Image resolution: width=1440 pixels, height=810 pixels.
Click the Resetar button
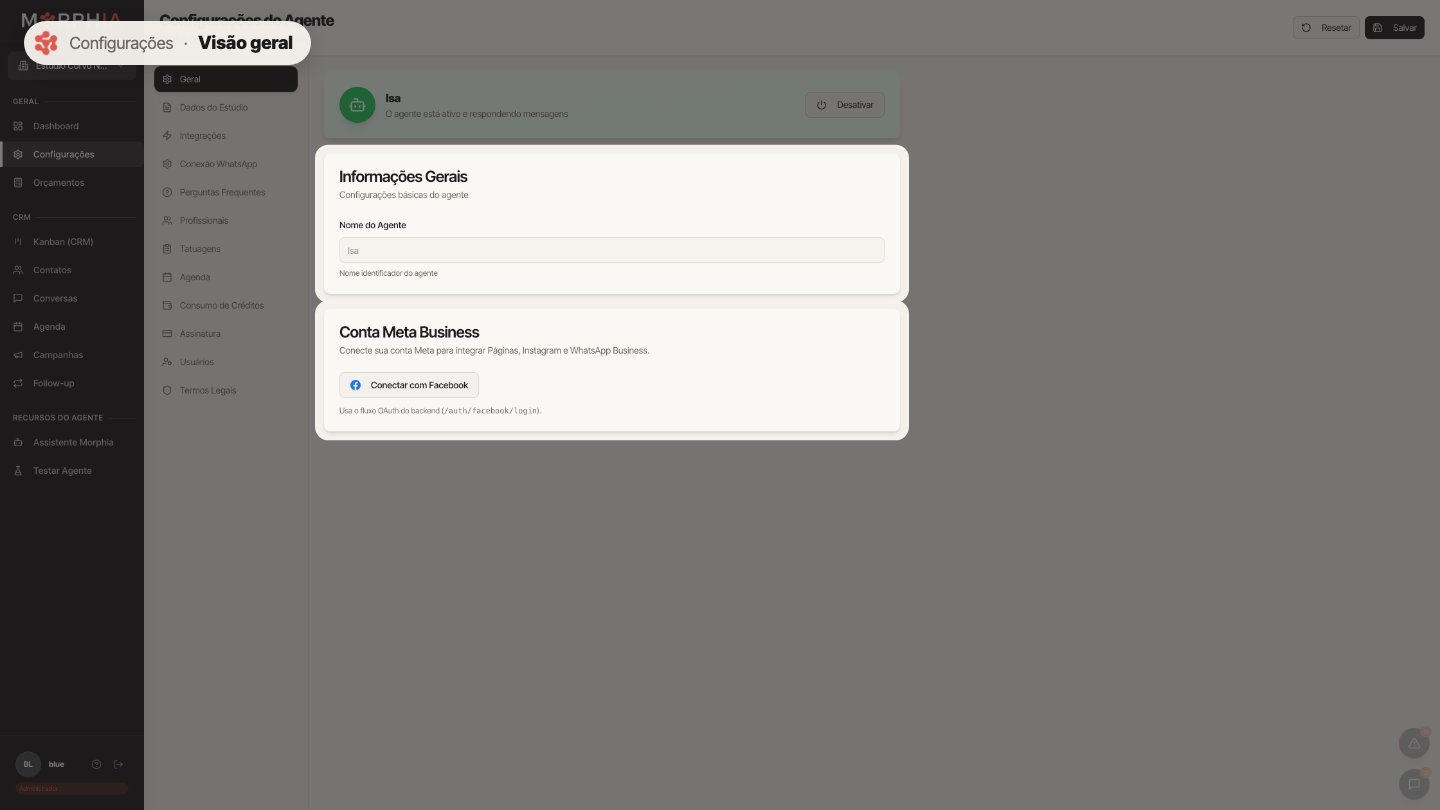(1326, 28)
